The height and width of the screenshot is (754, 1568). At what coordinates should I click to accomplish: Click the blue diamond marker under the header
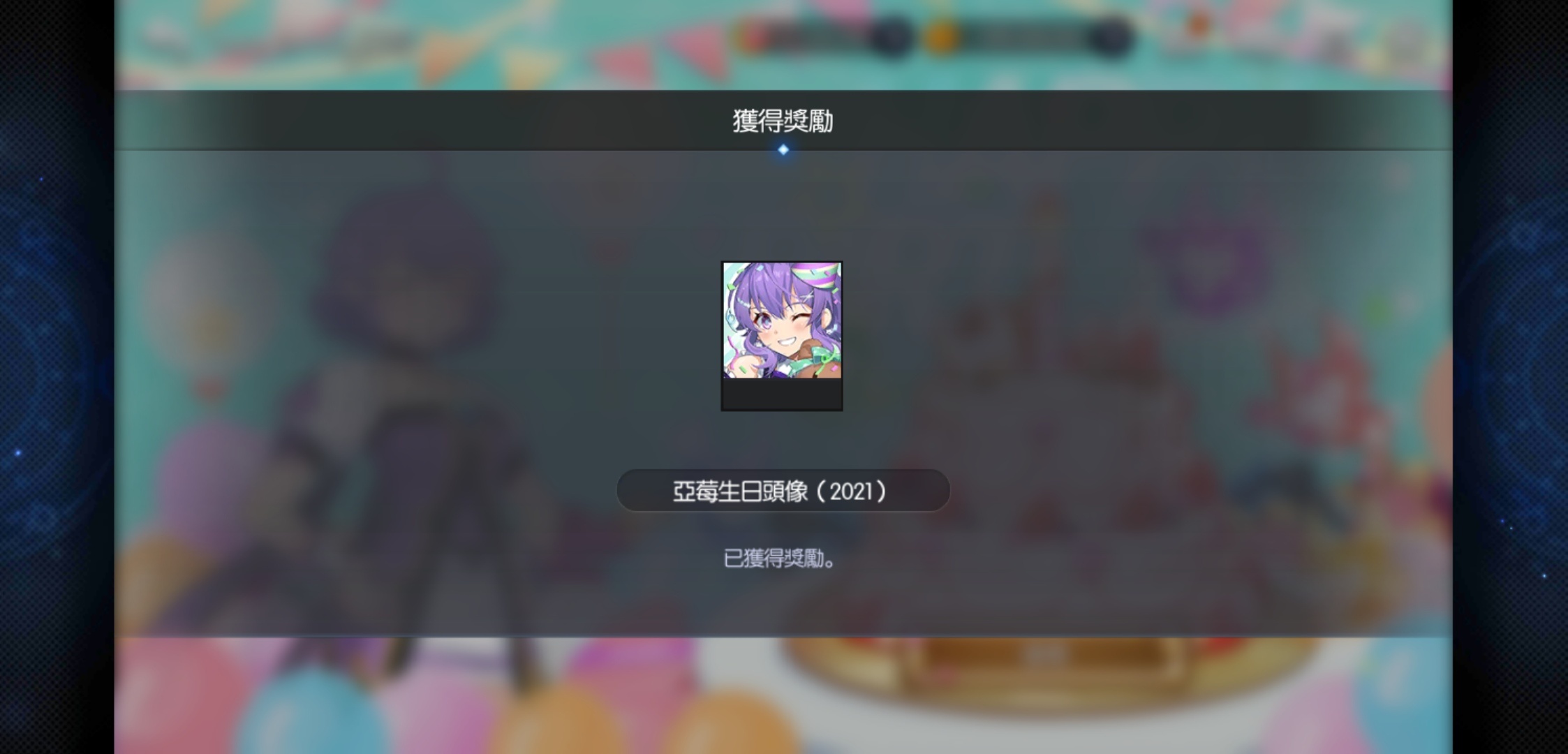pos(783,149)
